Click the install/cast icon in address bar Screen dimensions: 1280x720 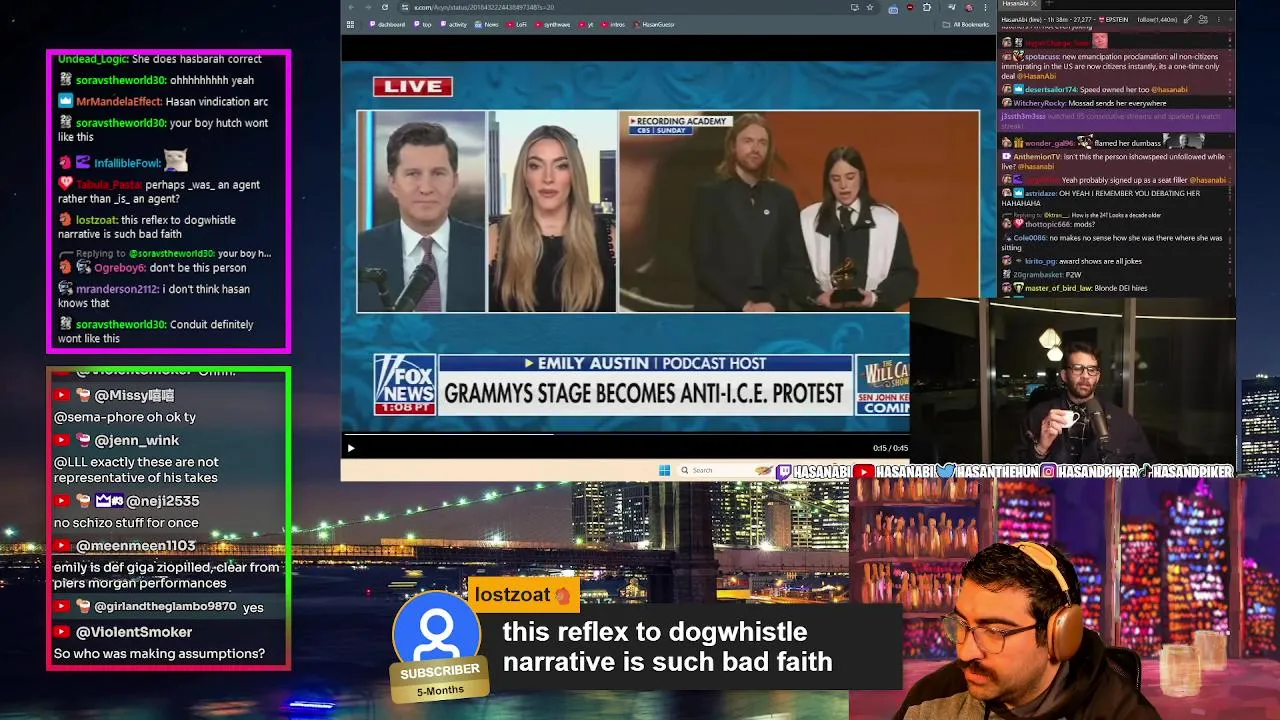click(x=854, y=7)
